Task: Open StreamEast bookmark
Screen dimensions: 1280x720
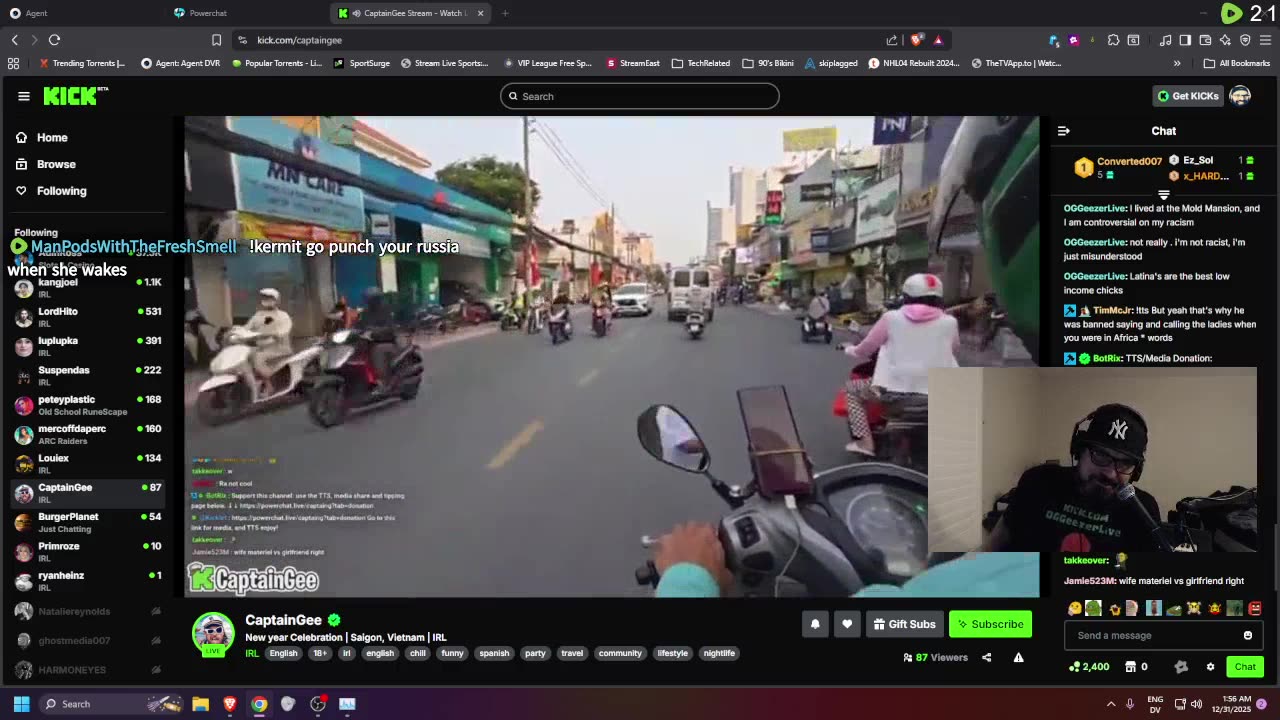Action: [633, 63]
